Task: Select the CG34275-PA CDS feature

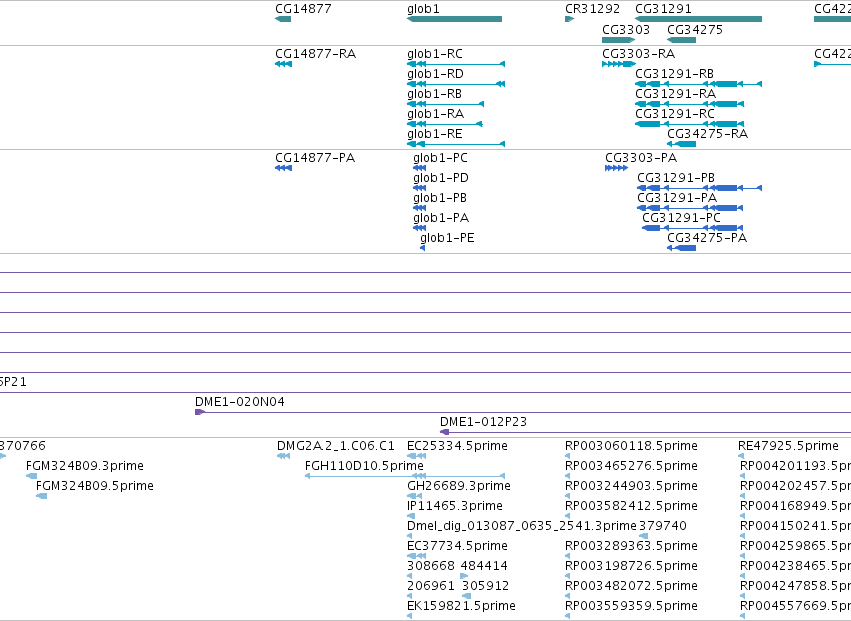Action: pos(681,248)
